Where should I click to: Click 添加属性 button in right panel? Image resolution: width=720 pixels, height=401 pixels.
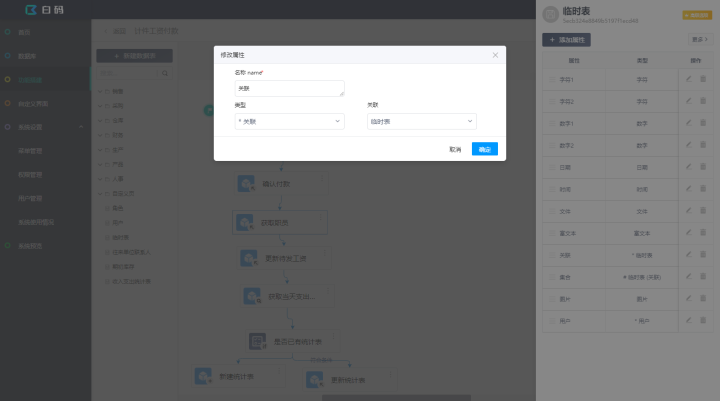567,40
